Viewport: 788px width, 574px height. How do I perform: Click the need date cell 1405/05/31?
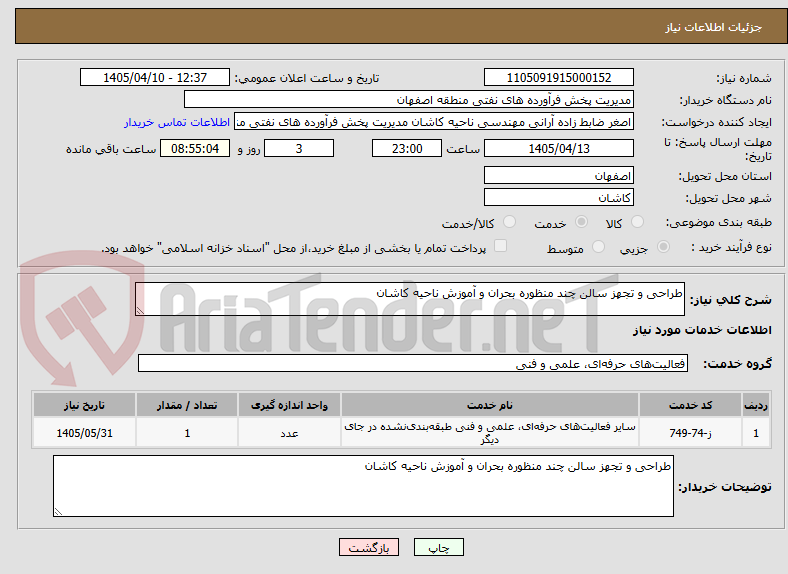point(84,433)
